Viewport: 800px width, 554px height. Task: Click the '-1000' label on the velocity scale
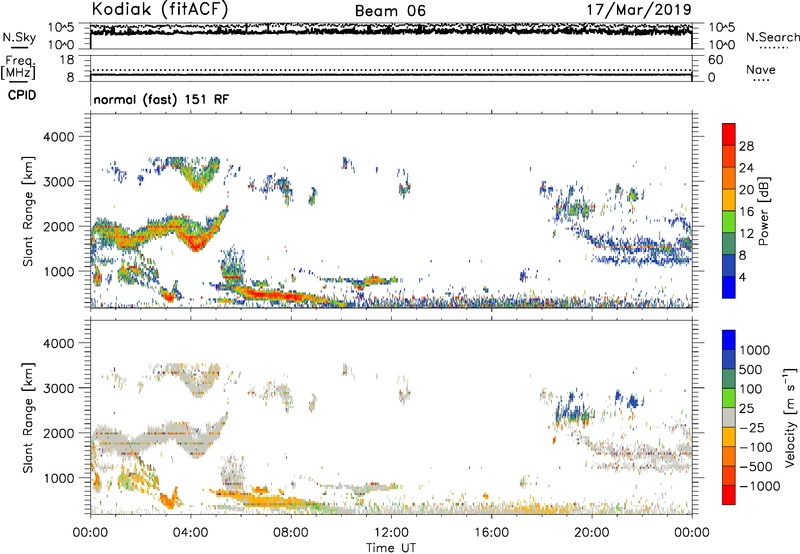click(x=759, y=486)
